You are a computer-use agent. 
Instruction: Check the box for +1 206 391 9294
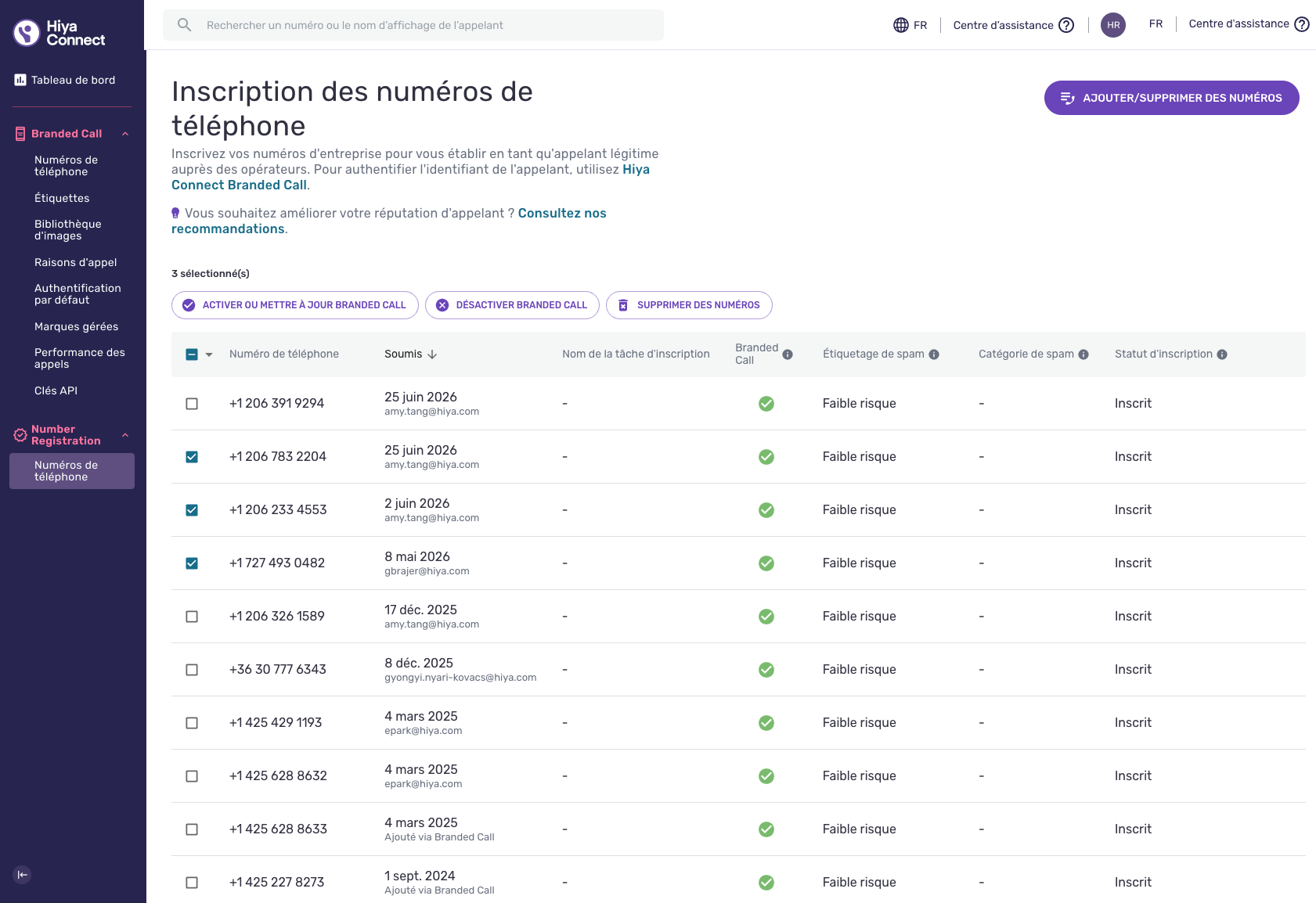[192, 404]
